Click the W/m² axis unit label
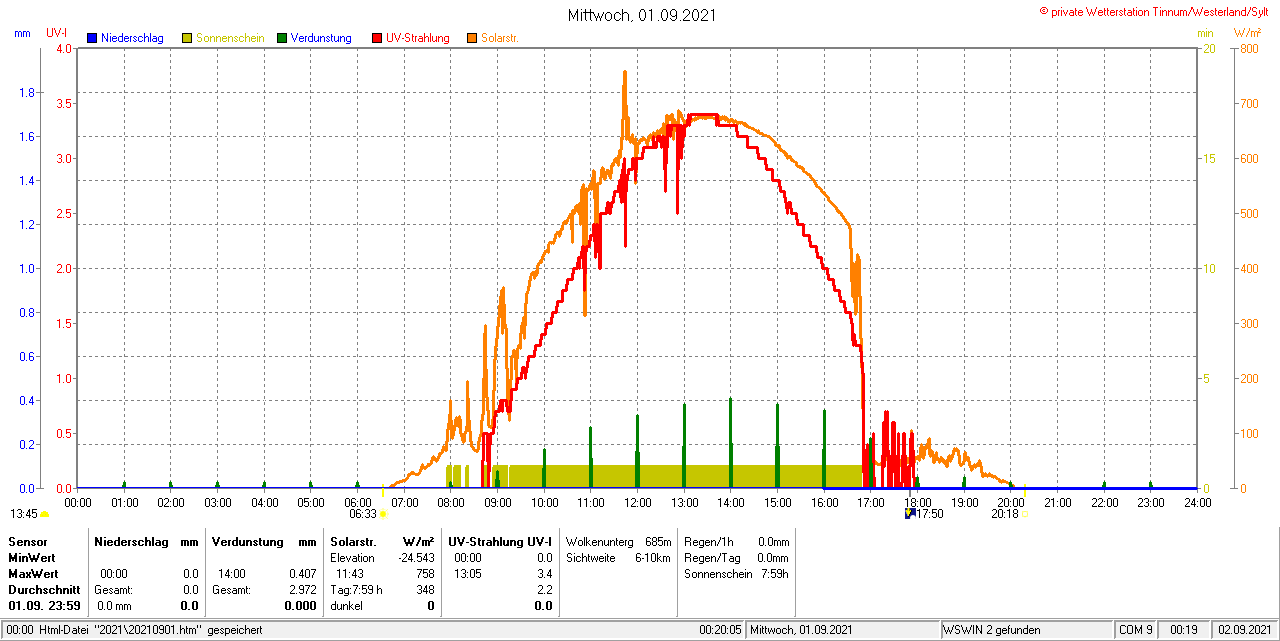 [x=1249, y=33]
